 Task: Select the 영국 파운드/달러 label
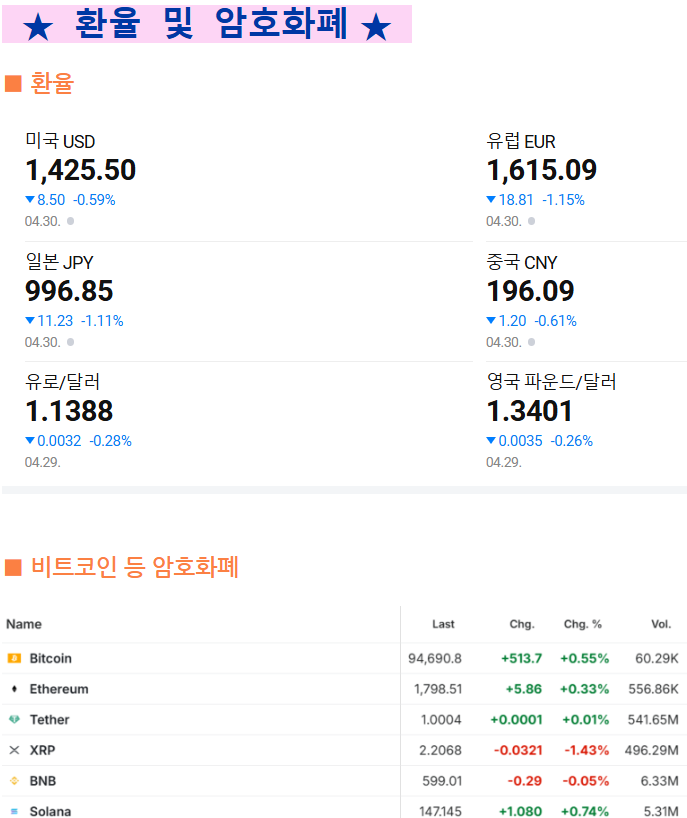tap(551, 382)
